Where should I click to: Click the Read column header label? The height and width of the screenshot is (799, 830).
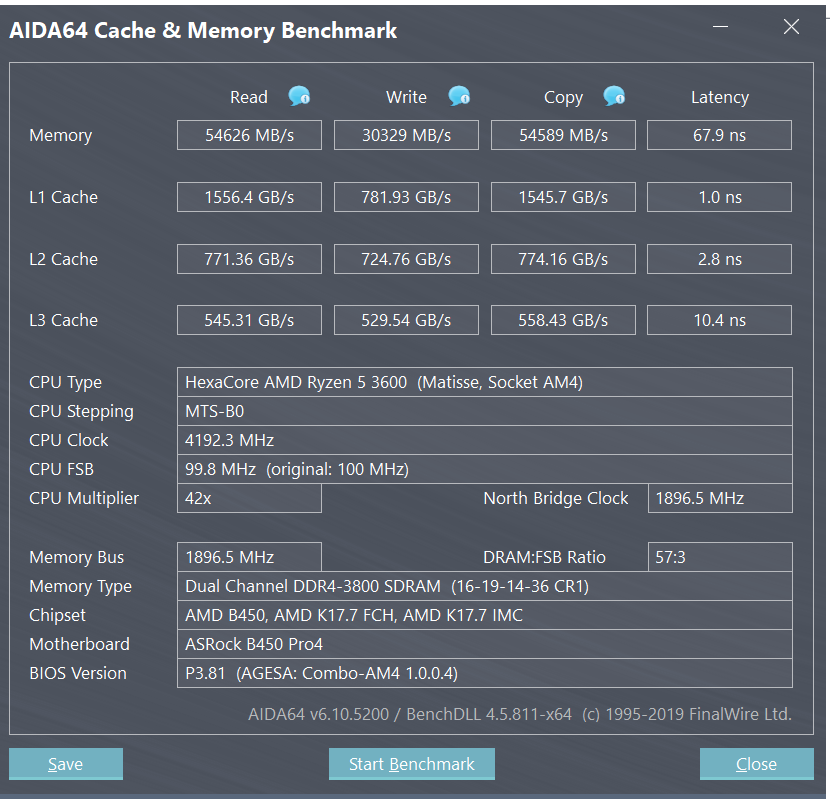pyautogui.click(x=249, y=97)
